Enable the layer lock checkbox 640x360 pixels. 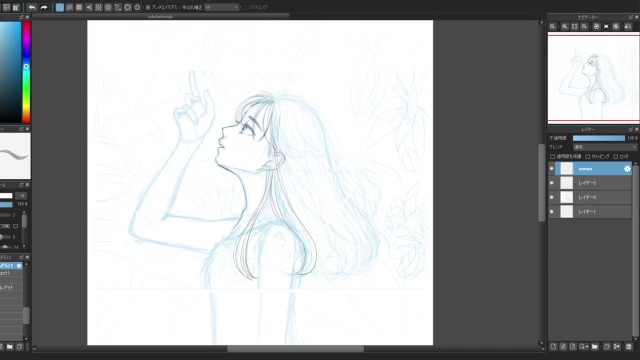[x=616, y=157]
